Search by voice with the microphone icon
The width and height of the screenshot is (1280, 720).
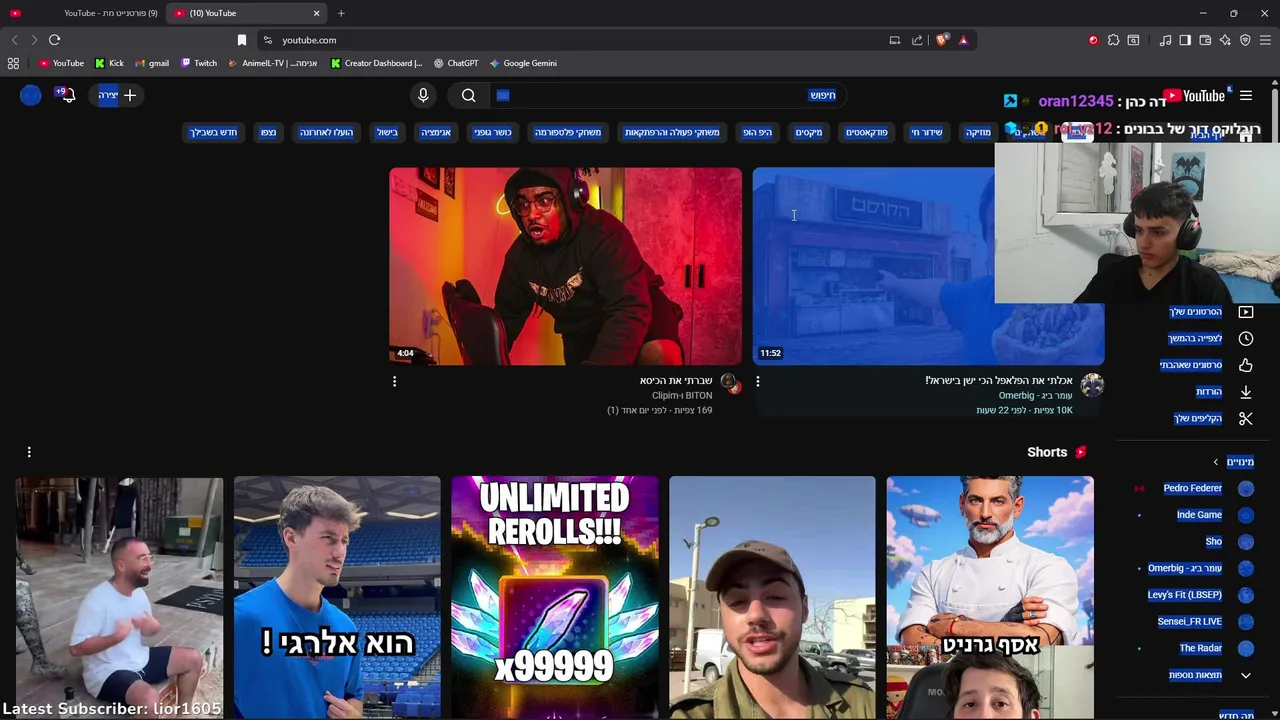tap(423, 95)
